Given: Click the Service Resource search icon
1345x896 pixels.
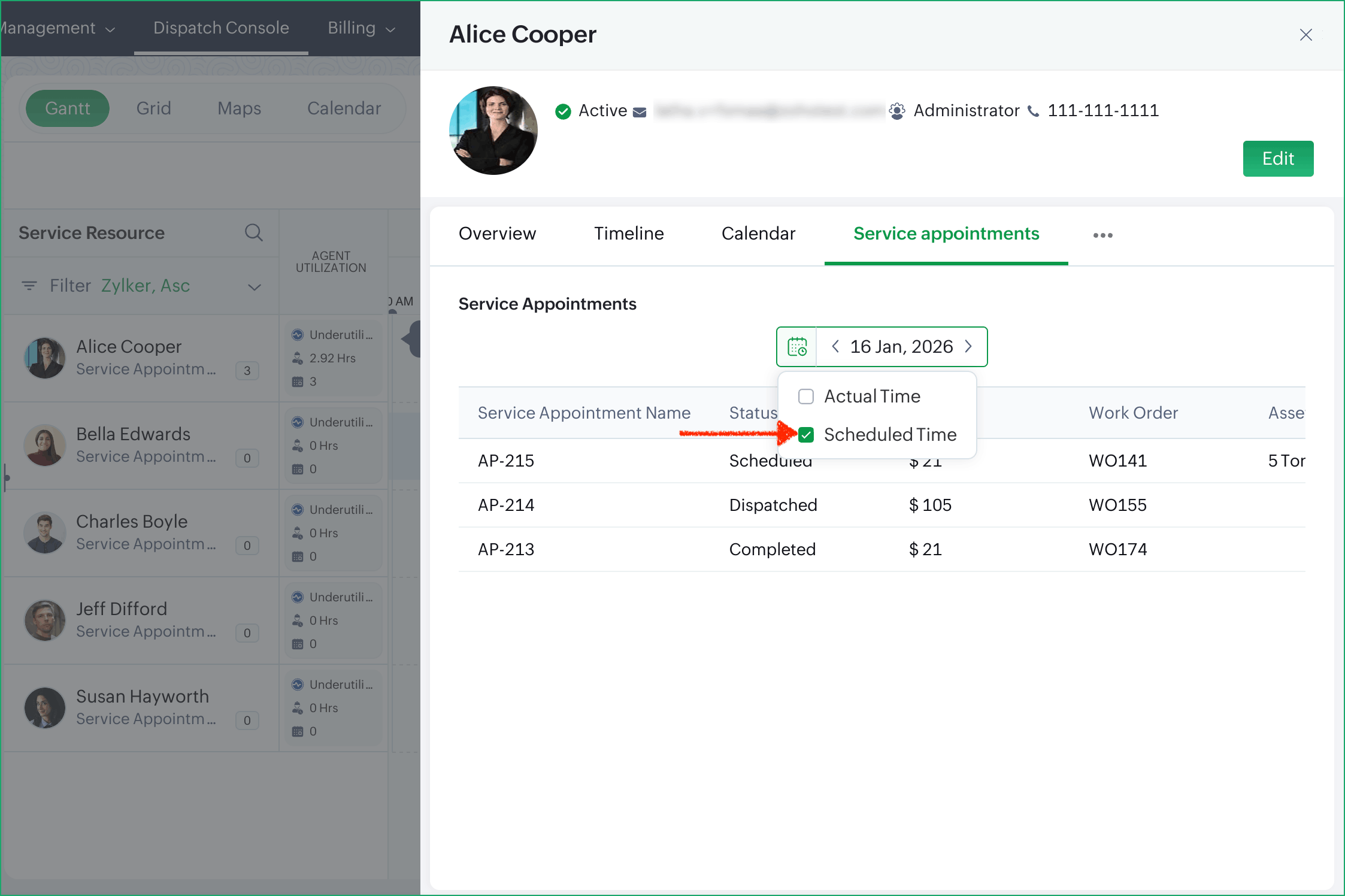Looking at the screenshot, I should [253, 232].
